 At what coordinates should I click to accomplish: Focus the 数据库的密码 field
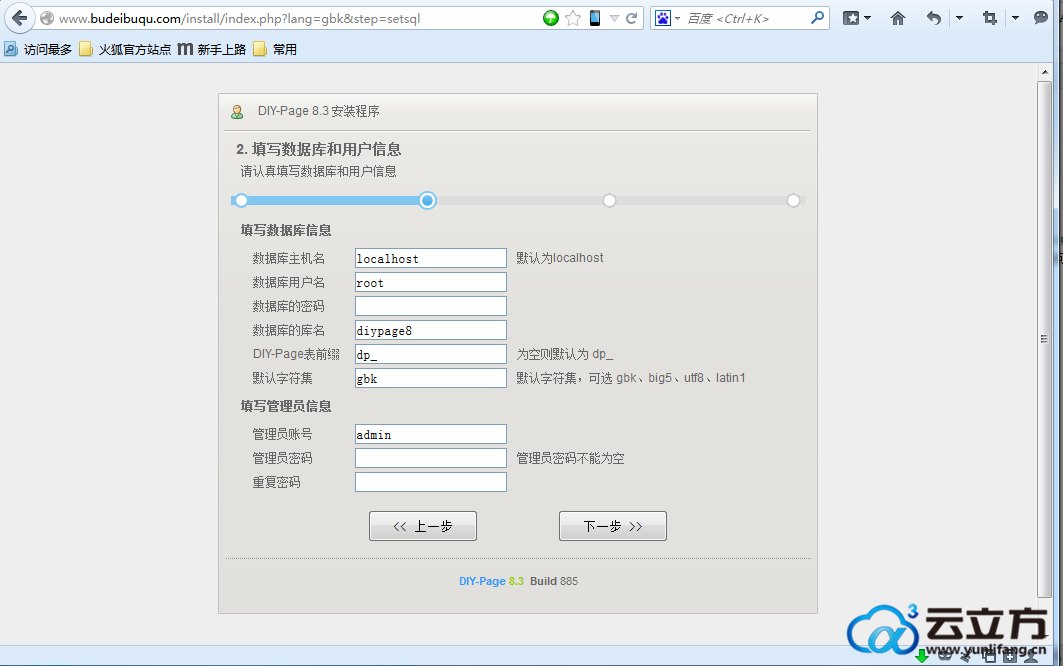coord(430,306)
